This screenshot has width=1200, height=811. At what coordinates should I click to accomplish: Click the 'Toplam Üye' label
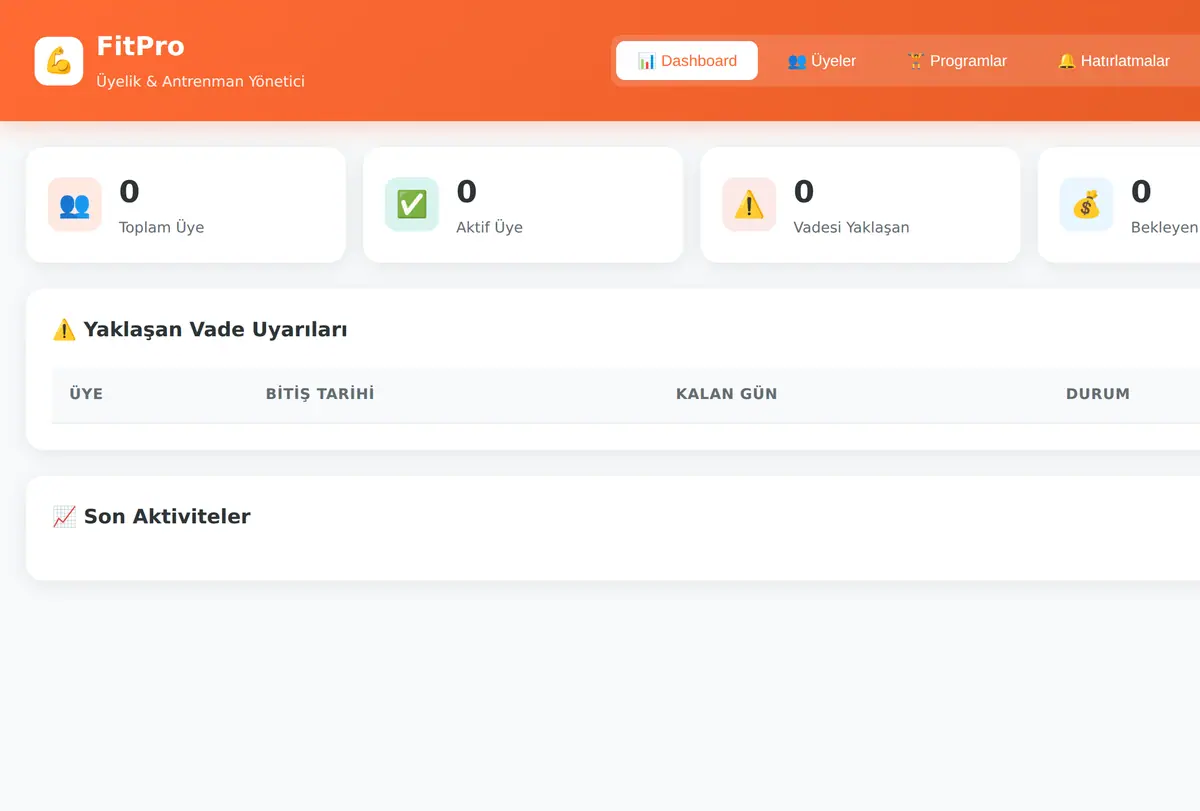click(x=161, y=227)
